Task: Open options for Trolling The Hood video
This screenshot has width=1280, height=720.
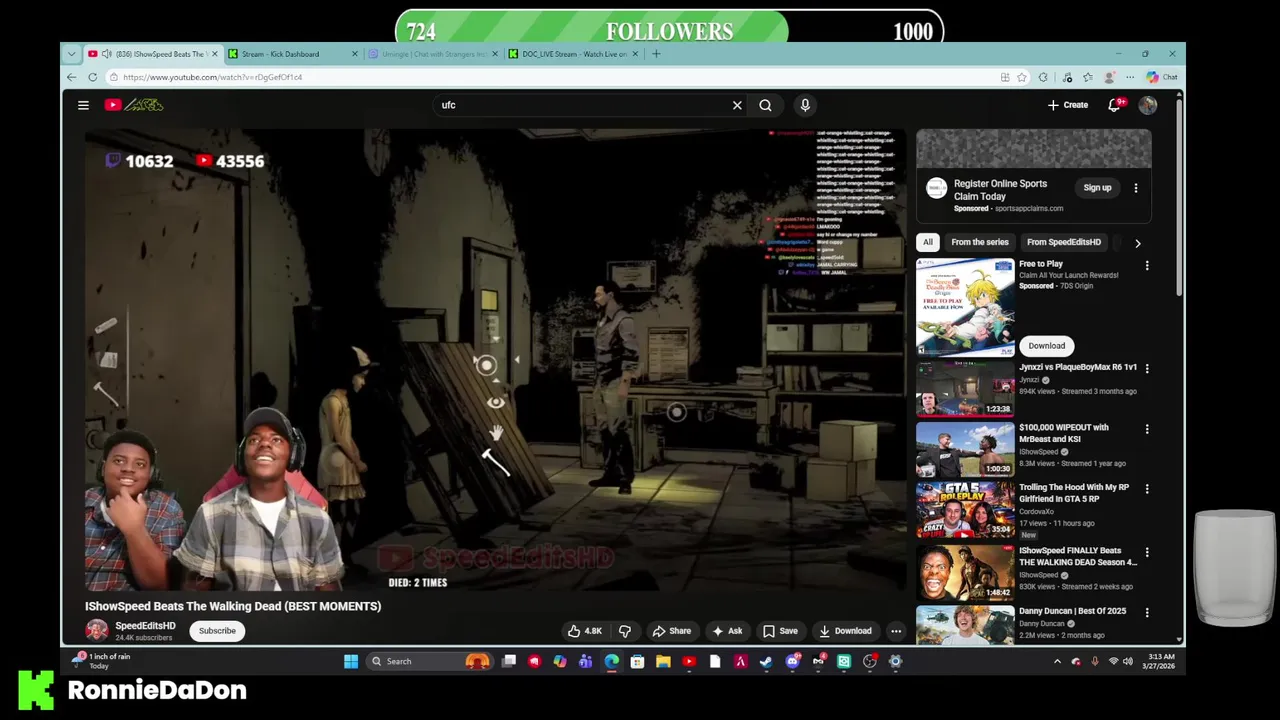Action: tap(1147, 489)
